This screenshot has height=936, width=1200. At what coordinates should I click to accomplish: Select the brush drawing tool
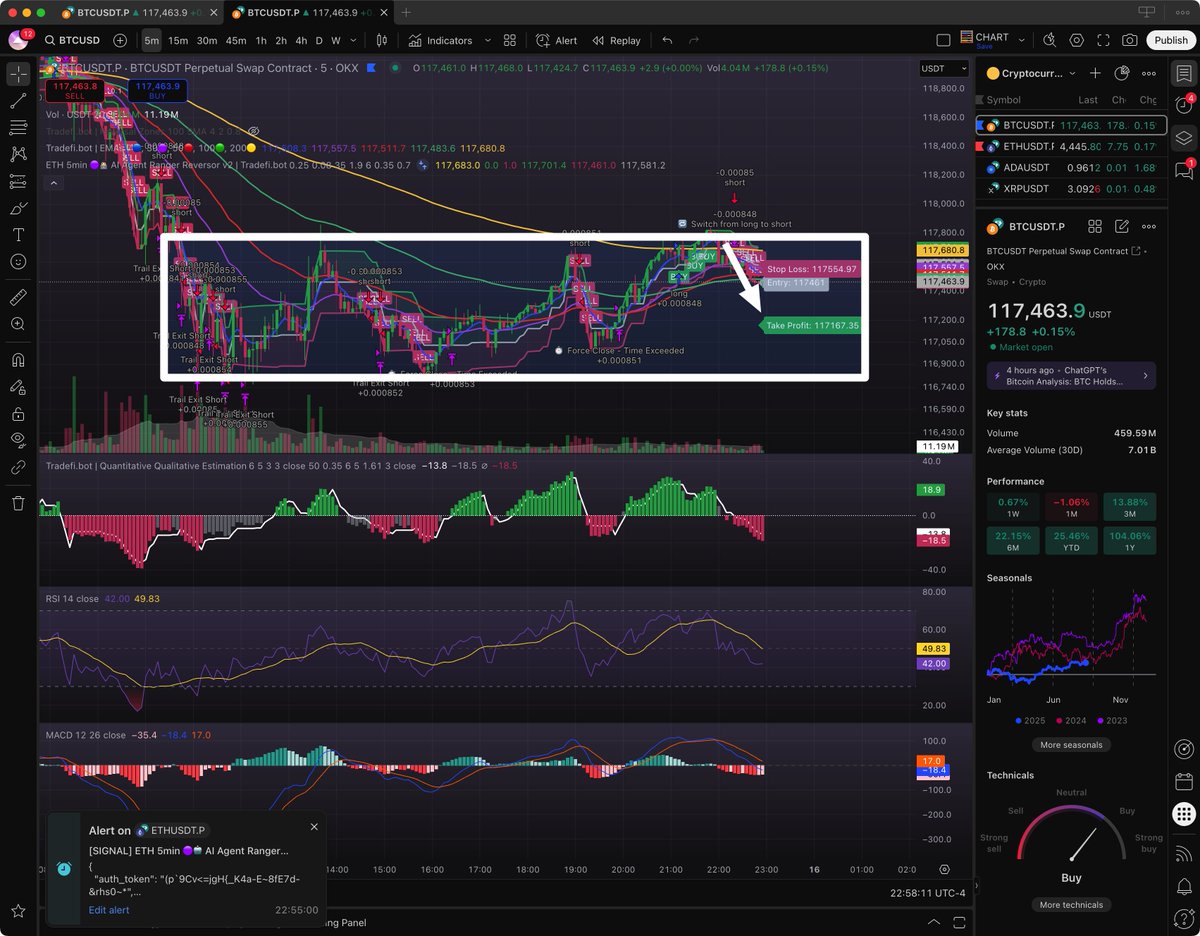[x=18, y=208]
